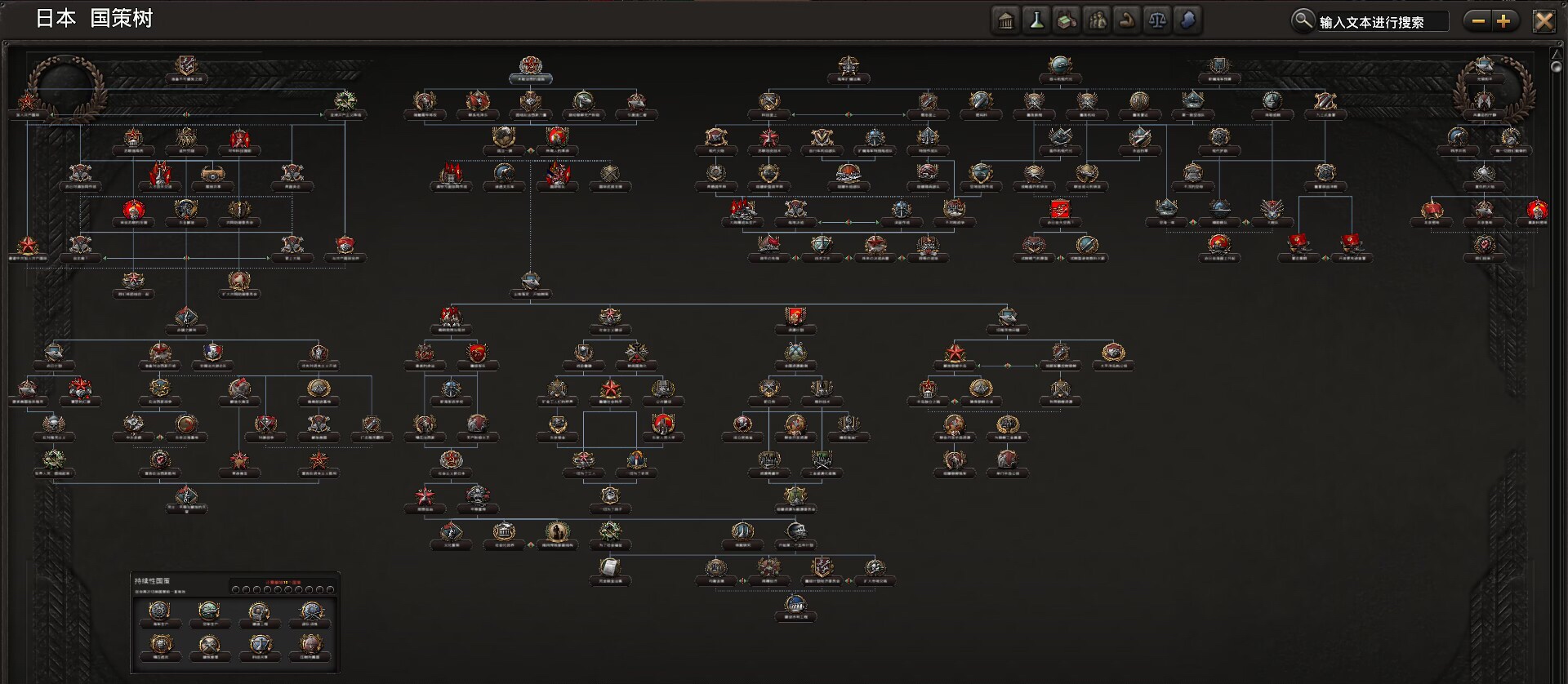
Task: Select the 海军生产 ship-wheel continuous focus
Action: [x=160, y=615]
